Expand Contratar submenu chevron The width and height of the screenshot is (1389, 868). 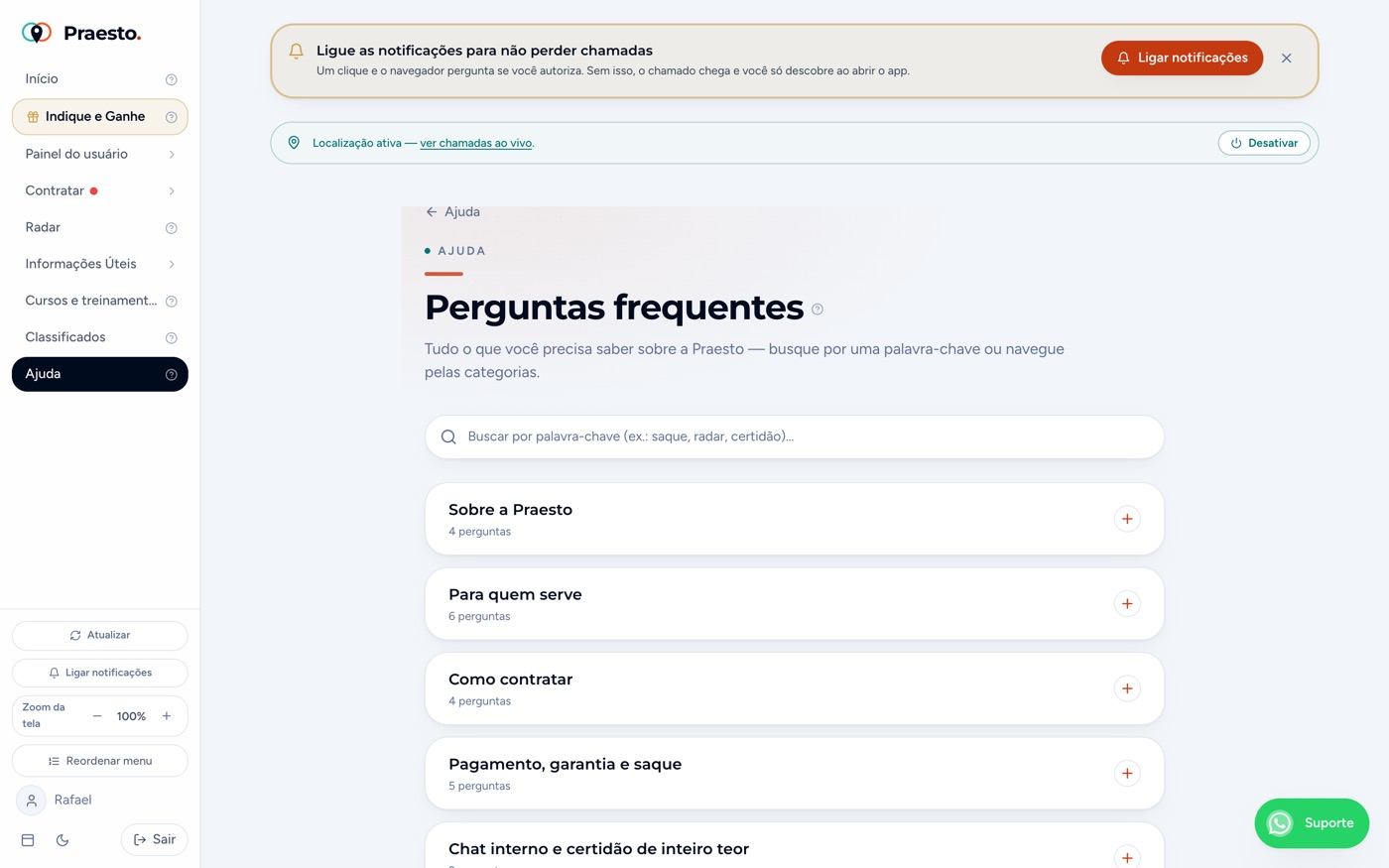click(172, 191)
